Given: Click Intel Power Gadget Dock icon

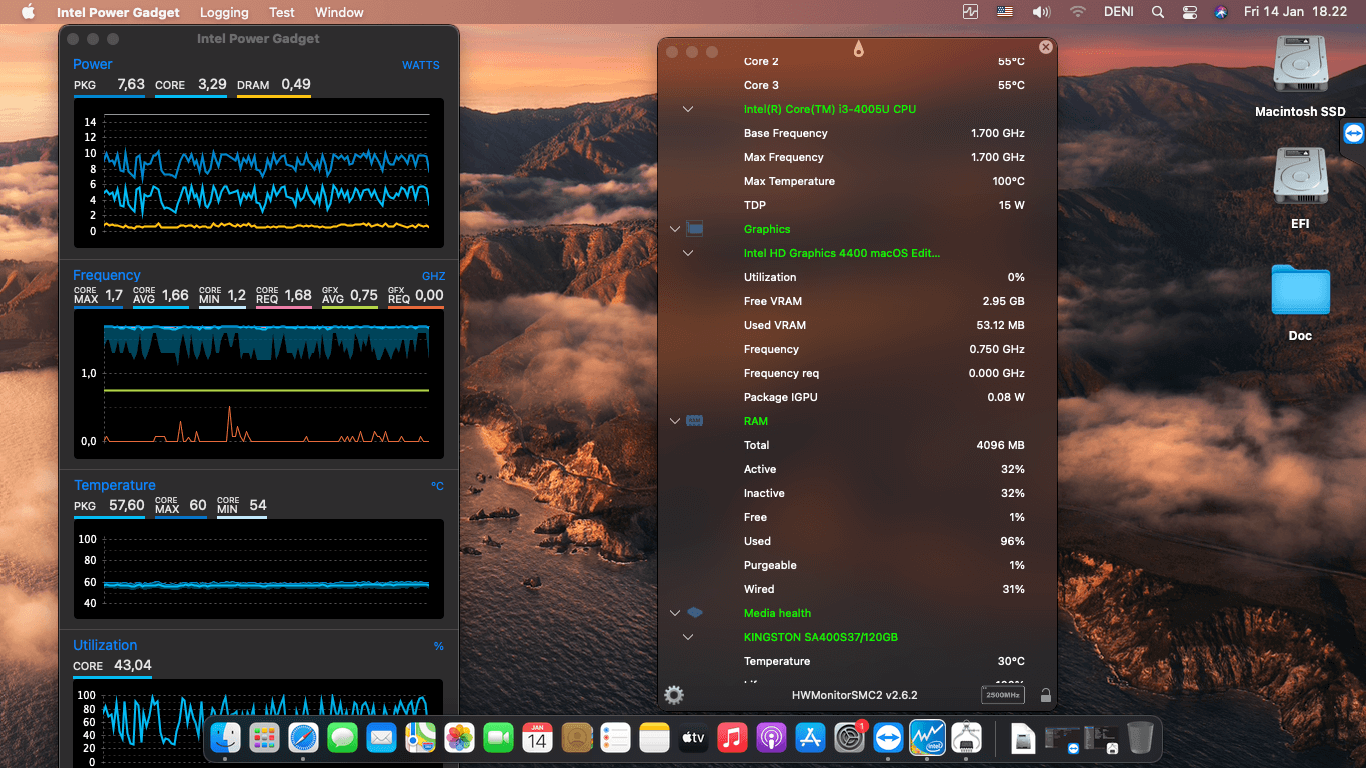Looking at the screenshot, I should click(x=927, y=738).
